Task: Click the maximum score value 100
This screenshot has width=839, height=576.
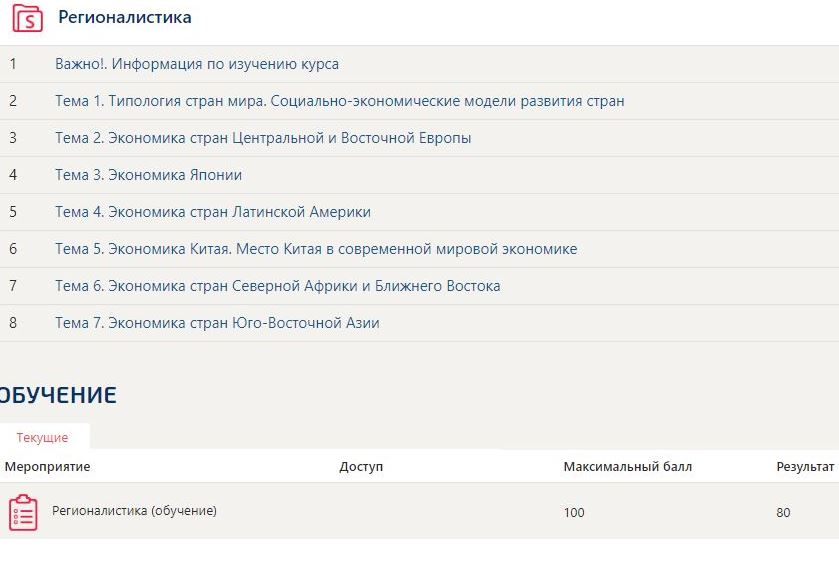Action: (x=574, y=513)
